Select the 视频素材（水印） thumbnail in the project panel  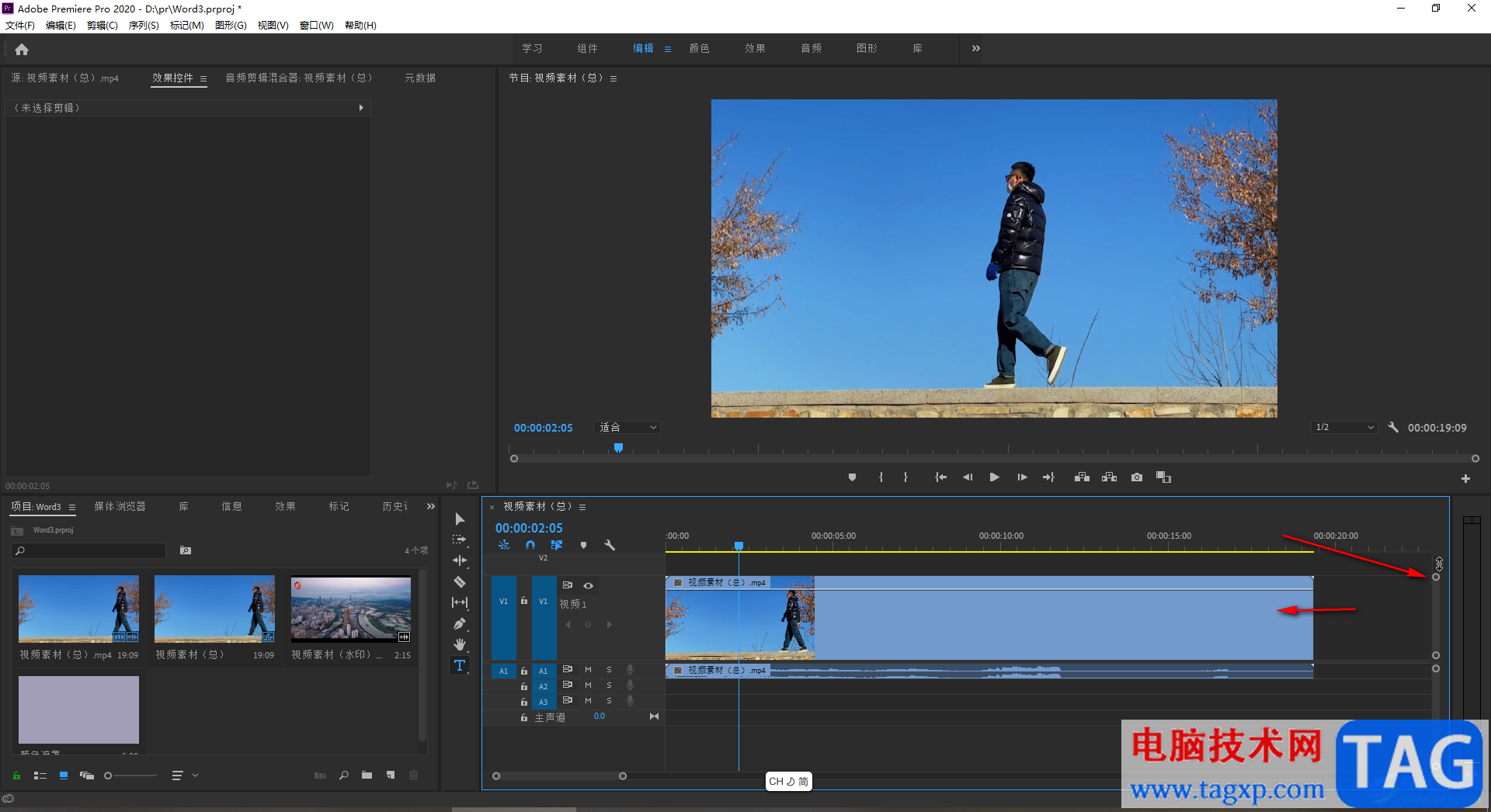pyautogui.click(x=351, y=609)
